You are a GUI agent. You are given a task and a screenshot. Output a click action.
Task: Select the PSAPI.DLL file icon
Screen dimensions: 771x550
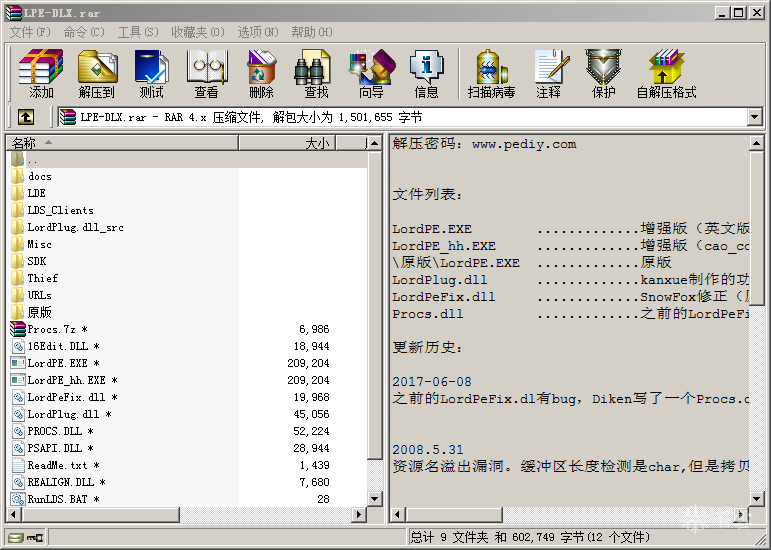tap(18, 448)
